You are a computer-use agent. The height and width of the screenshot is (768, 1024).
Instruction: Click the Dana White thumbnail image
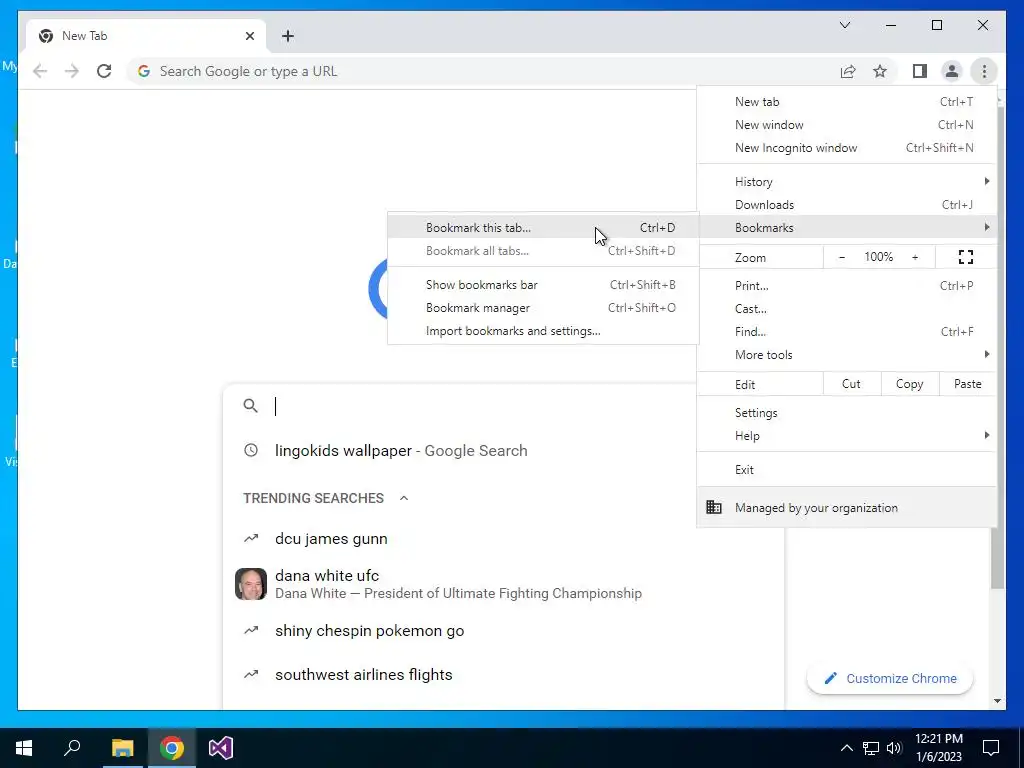tap(251, 584)
